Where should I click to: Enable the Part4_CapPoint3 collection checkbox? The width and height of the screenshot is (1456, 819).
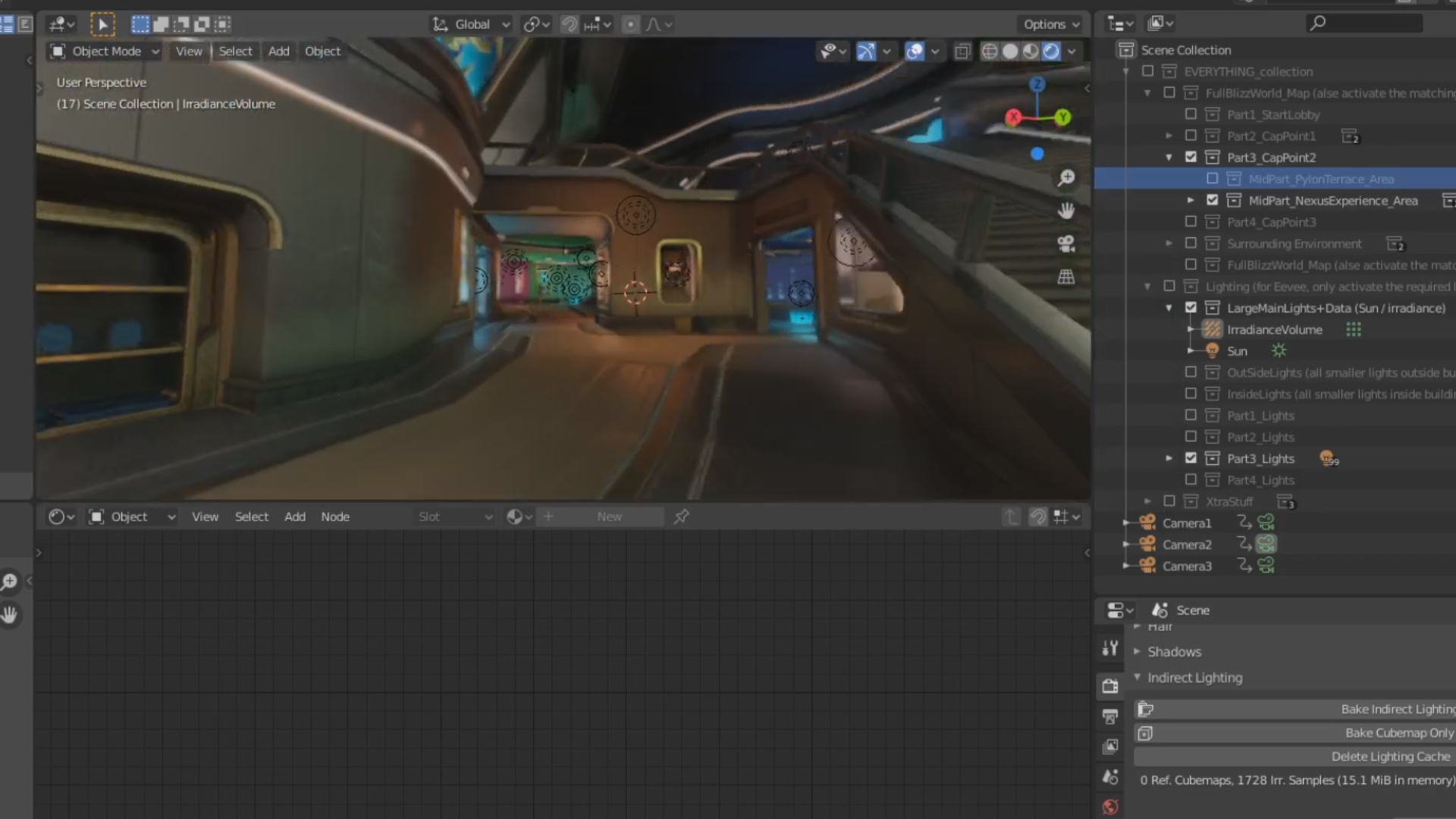1191,221
